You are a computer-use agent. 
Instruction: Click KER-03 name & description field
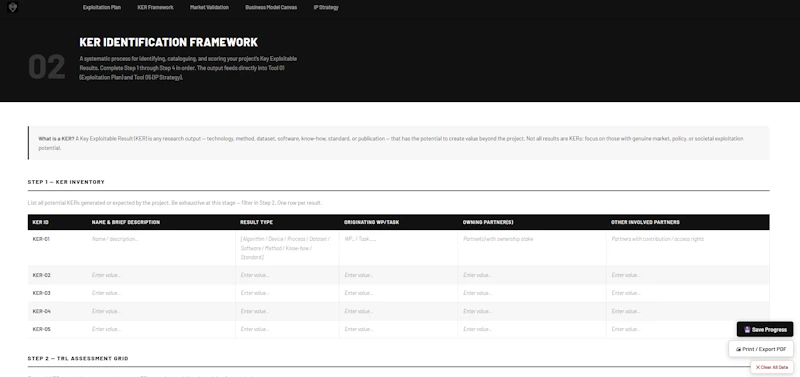(x=161, y=293)
